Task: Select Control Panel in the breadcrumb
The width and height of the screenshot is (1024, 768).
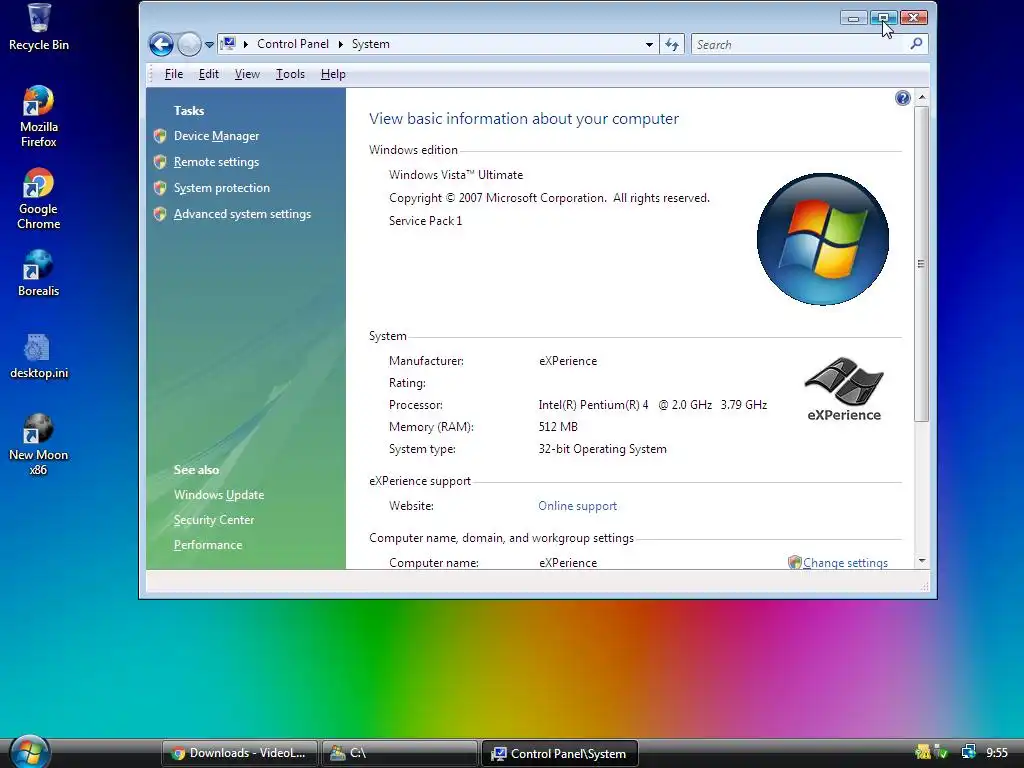Action: pos(293,44)
